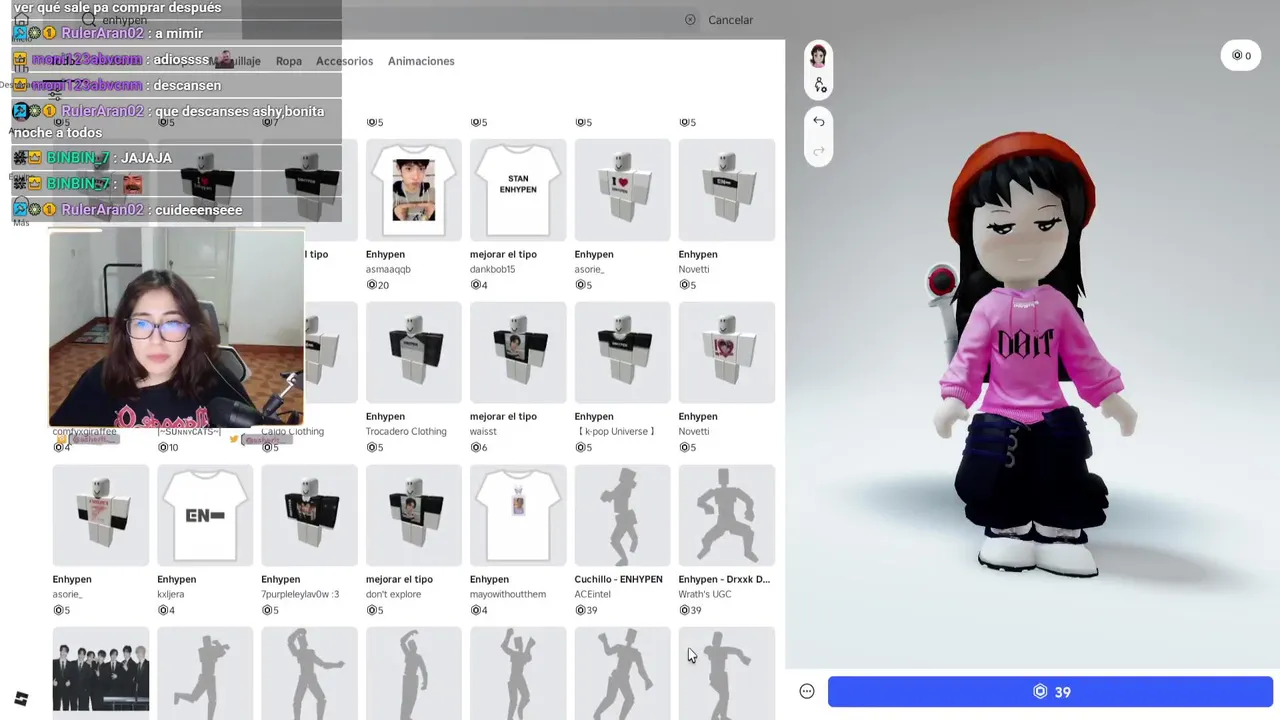Click the Cancelar link

click(x=730, y=20)
